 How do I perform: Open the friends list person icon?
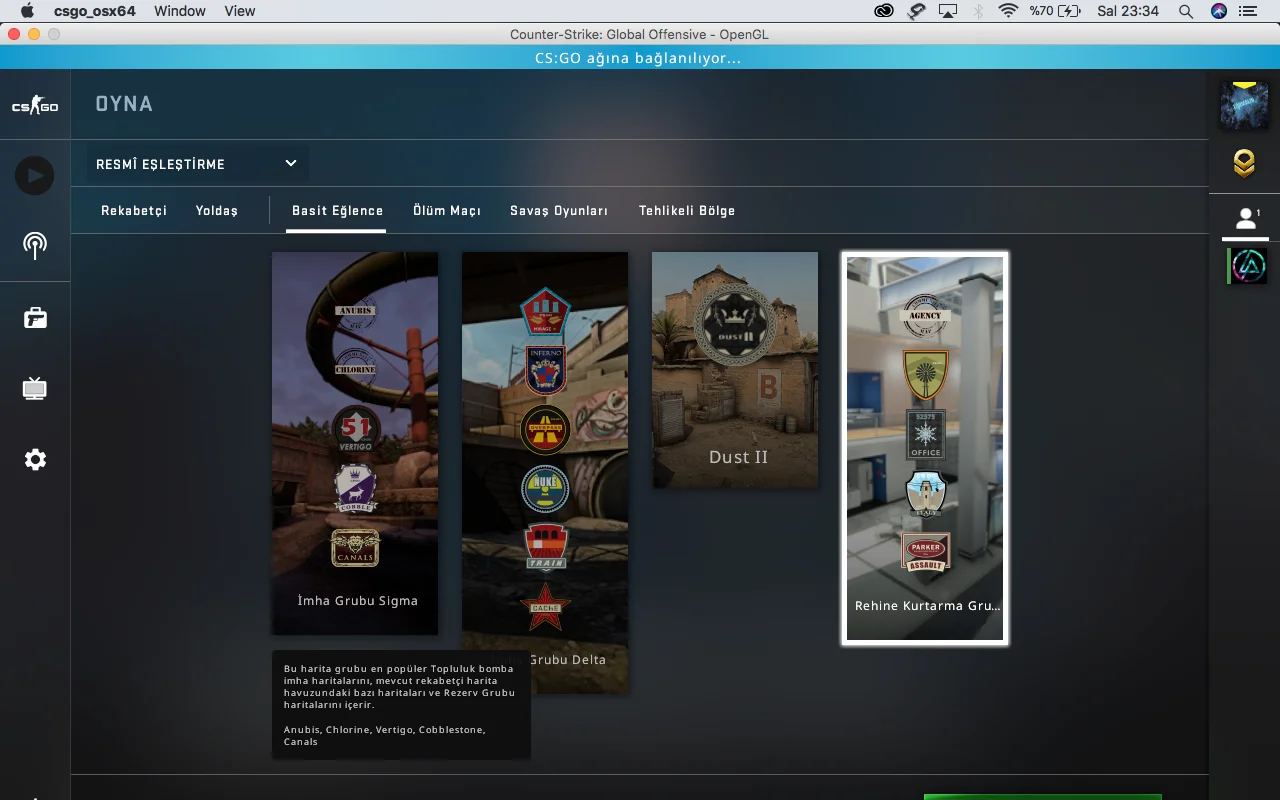(x=1245, y=219)
